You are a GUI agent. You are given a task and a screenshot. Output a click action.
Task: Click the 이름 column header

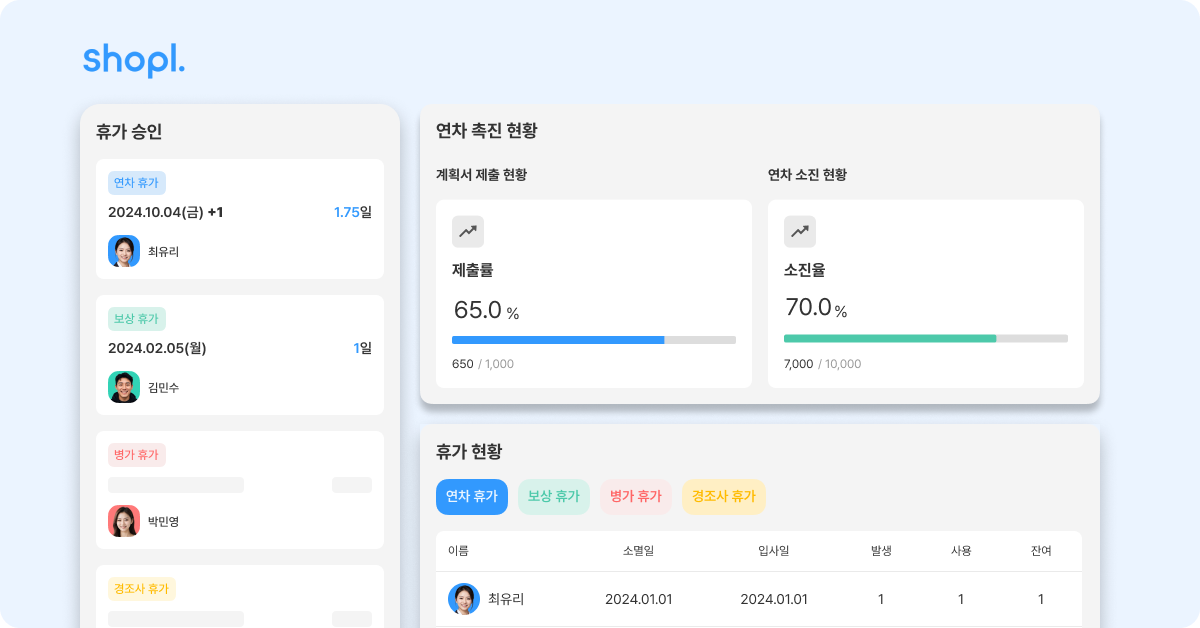[458, 551]
